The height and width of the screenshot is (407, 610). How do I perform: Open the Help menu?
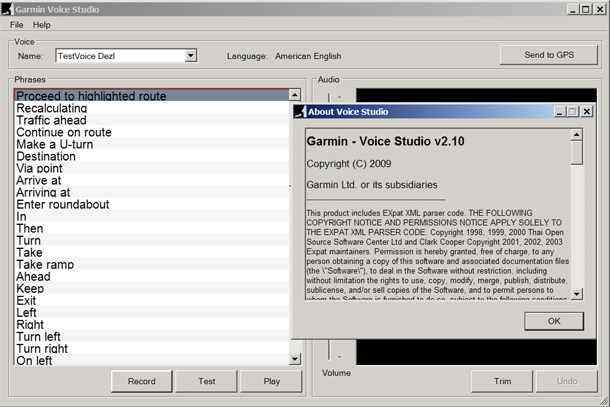pyautogui.click(x=41, y=25)
